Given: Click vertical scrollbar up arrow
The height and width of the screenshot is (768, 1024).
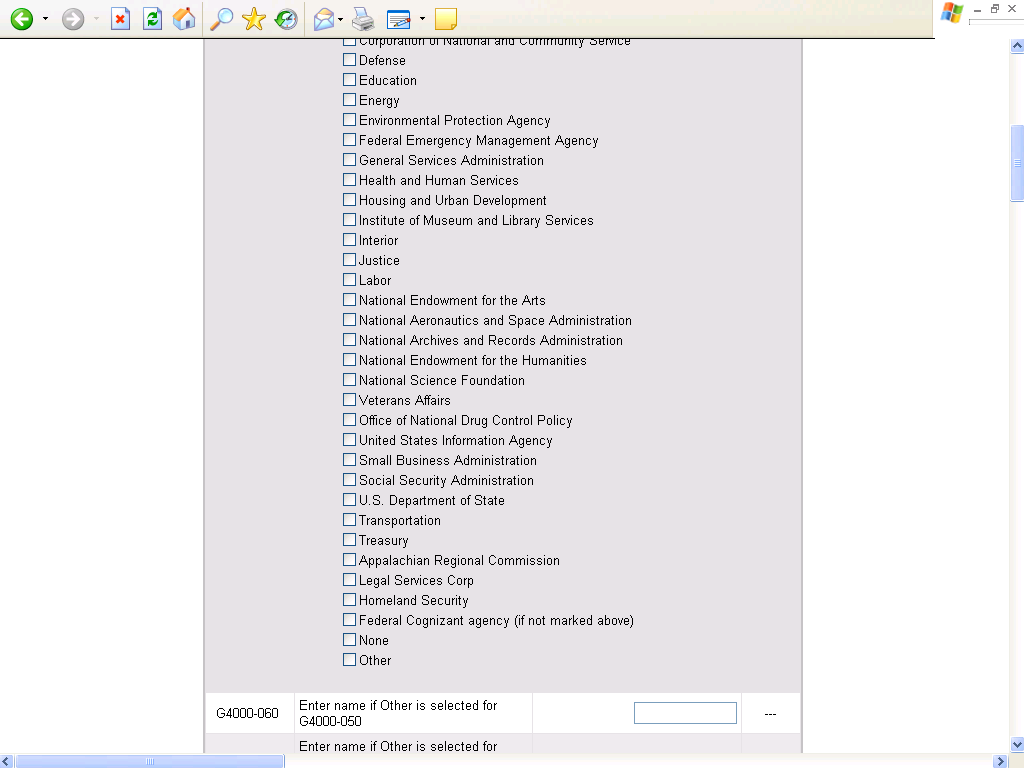Looking at the screenshot, I should 1017,46.
